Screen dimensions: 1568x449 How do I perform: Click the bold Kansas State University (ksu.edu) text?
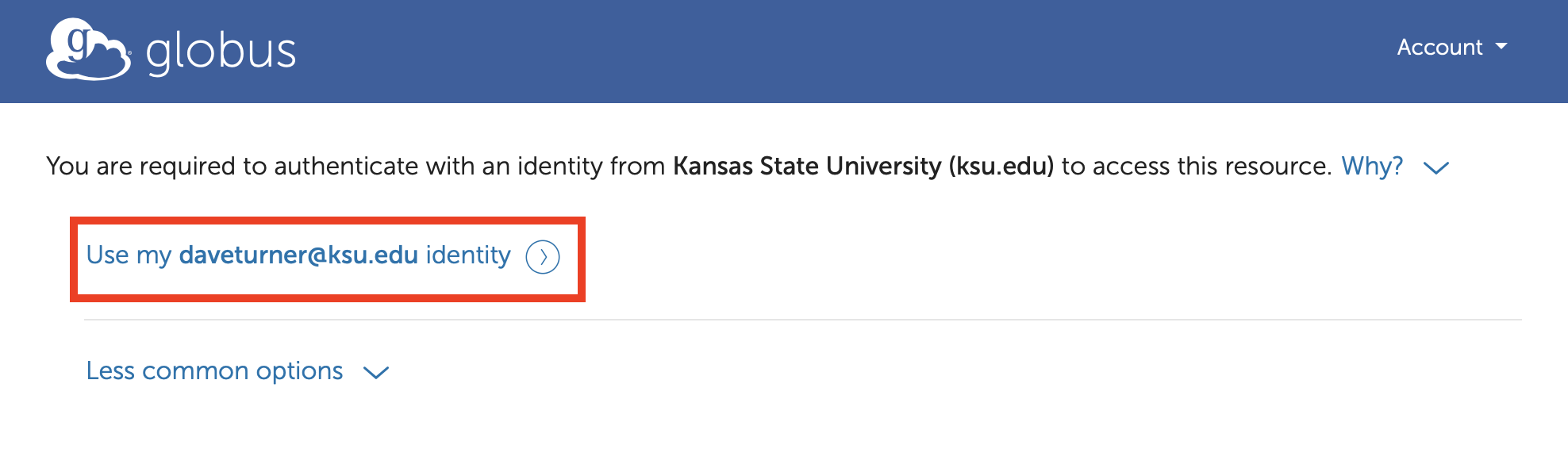coord(863,167)
